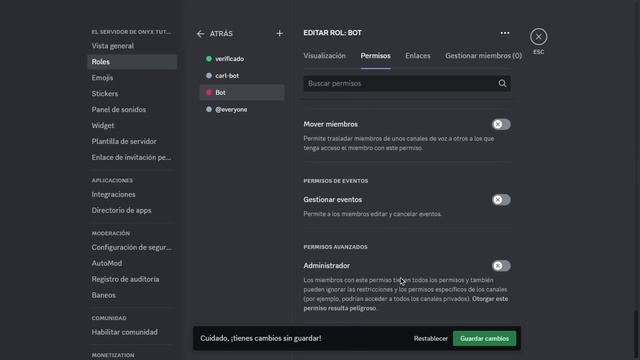Open the AutoMod settings
The height and width of the screenshot is (360, 640).
(x=132, y=263)
